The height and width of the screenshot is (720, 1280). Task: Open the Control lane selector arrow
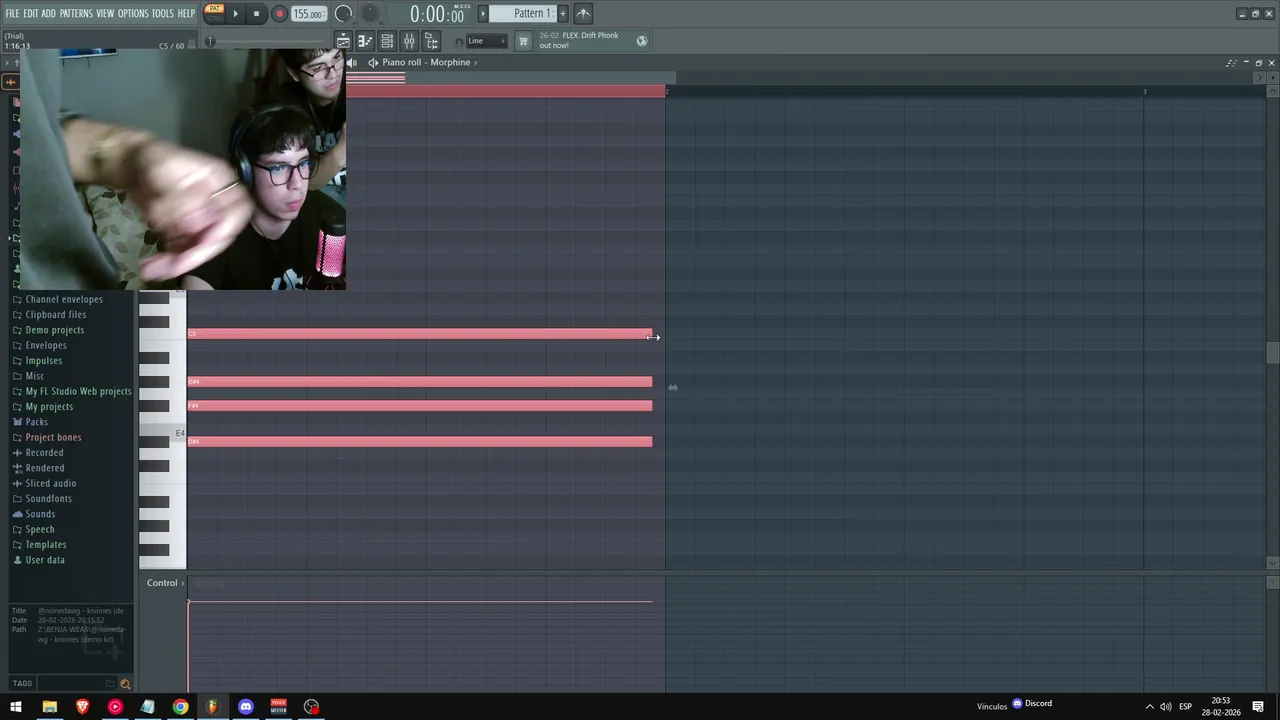point(183,583)
